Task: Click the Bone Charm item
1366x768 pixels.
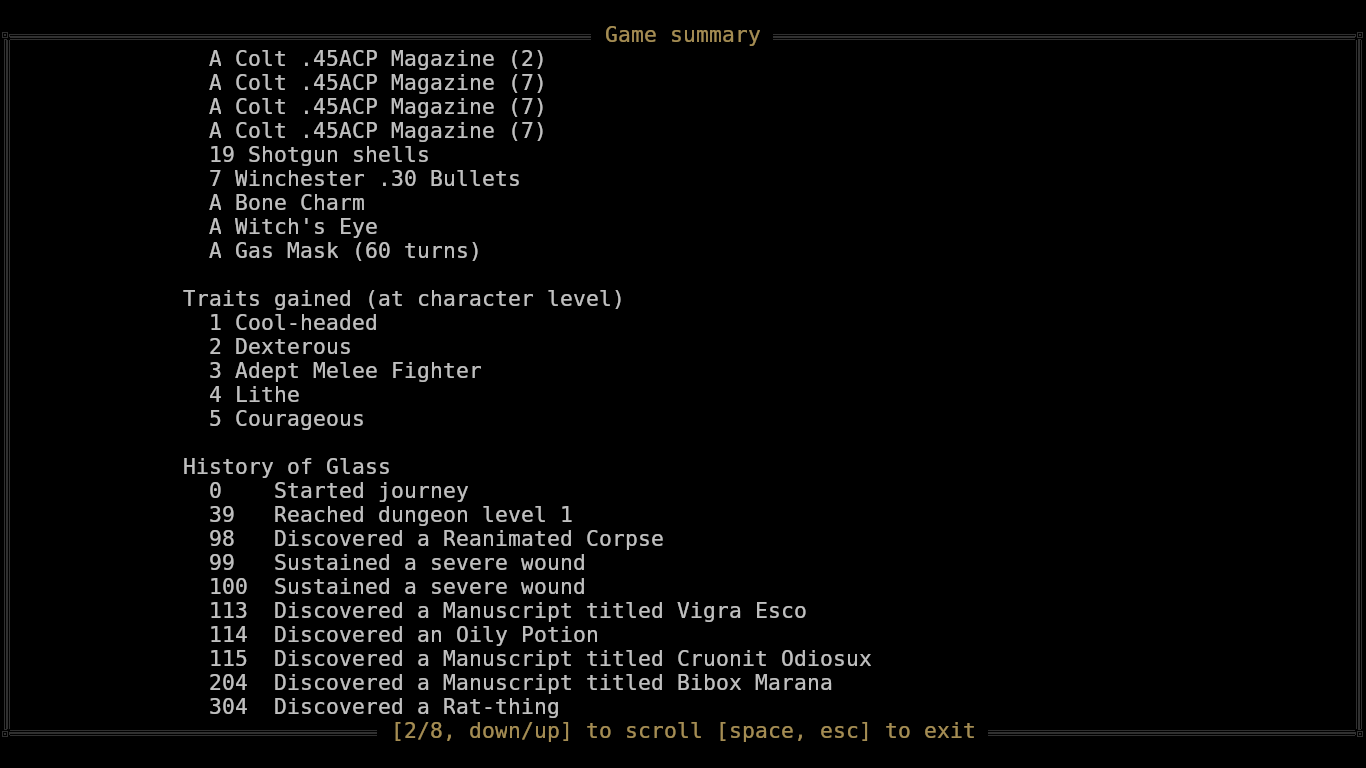Action: click(287, 203)
